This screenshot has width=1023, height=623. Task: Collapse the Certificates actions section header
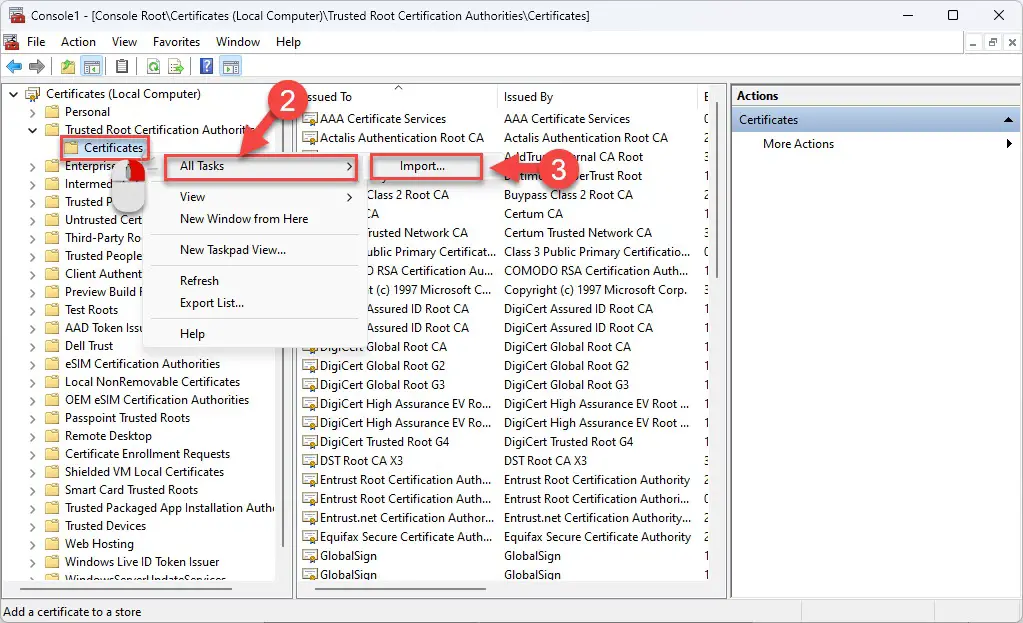click(1009, 120)
